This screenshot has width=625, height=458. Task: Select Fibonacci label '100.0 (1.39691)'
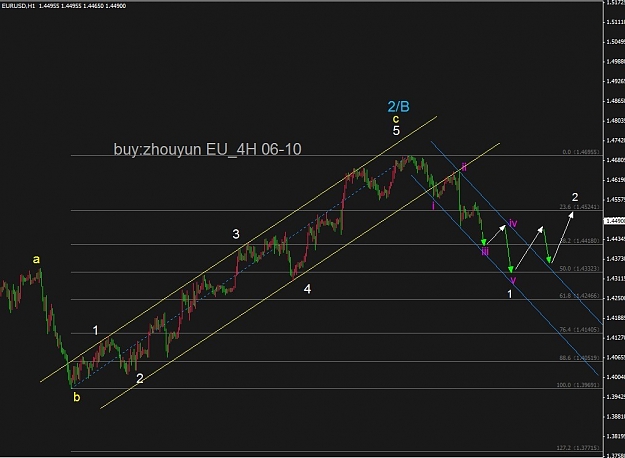point(578,385)
